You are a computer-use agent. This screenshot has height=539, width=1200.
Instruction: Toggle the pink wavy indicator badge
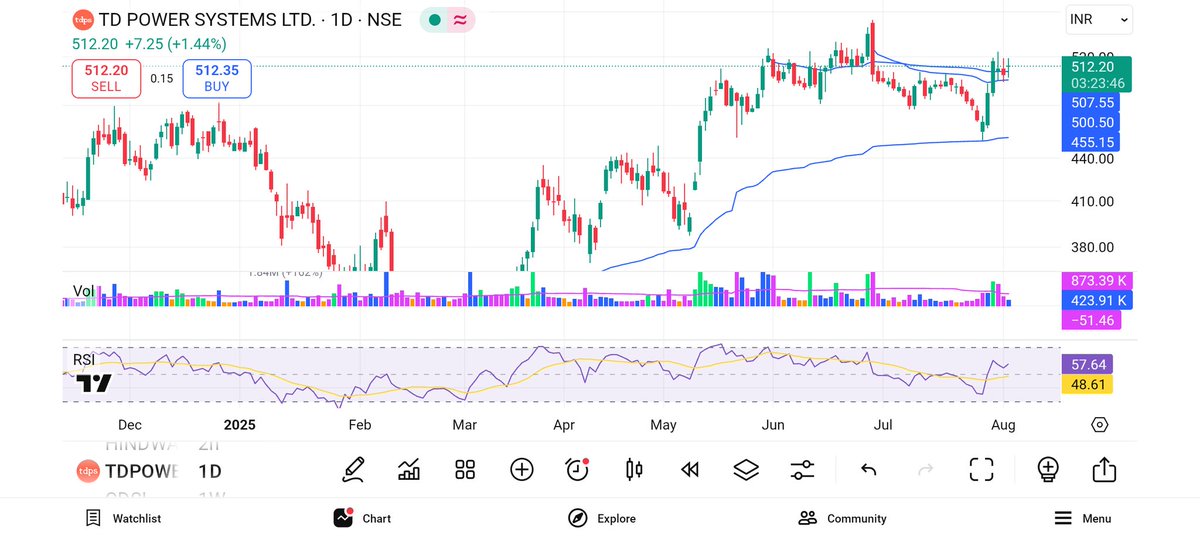[460, 20]
